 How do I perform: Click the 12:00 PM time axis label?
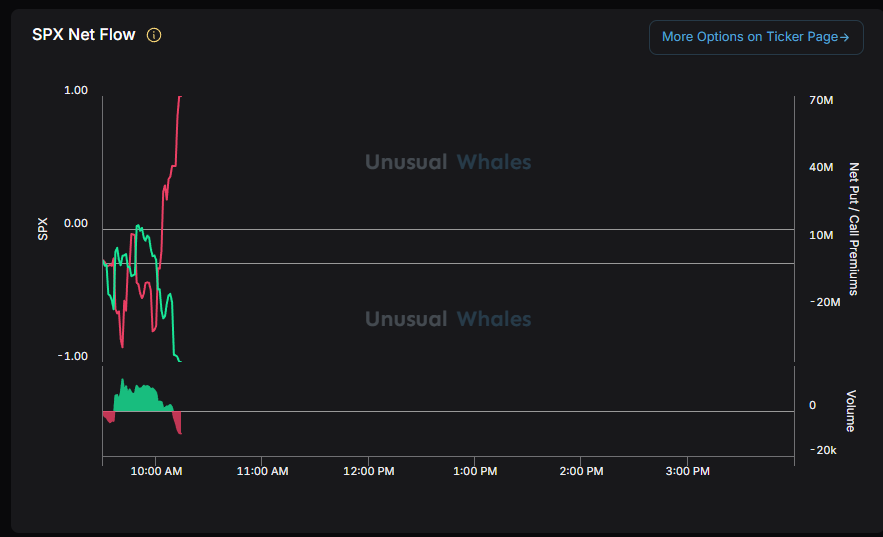369,471
